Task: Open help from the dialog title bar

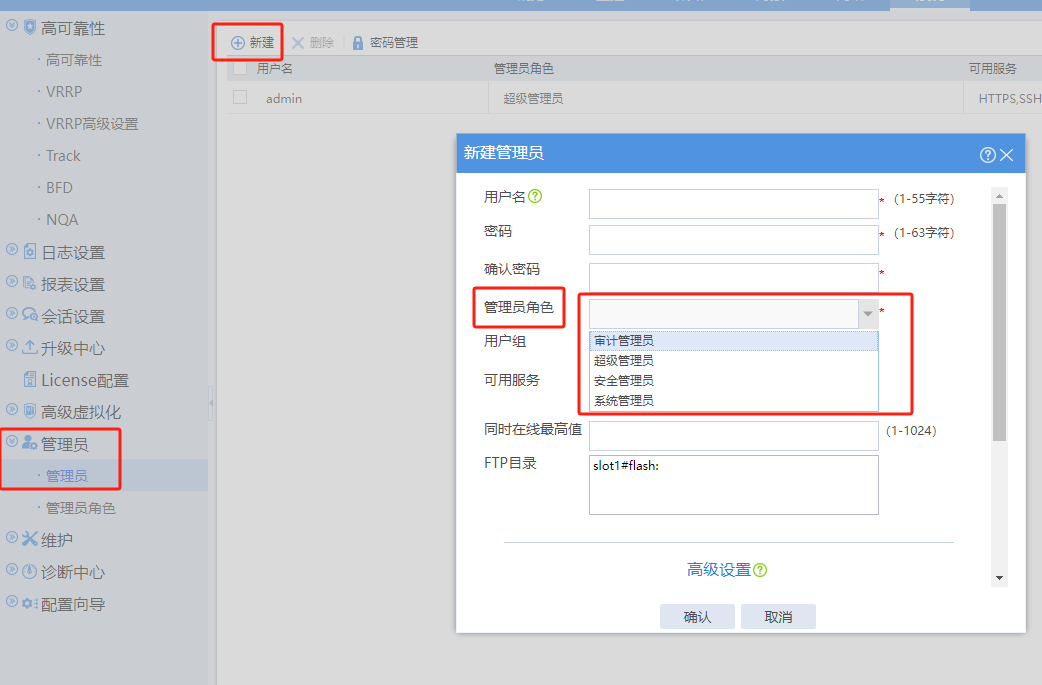Action: (x=988, y=155)
